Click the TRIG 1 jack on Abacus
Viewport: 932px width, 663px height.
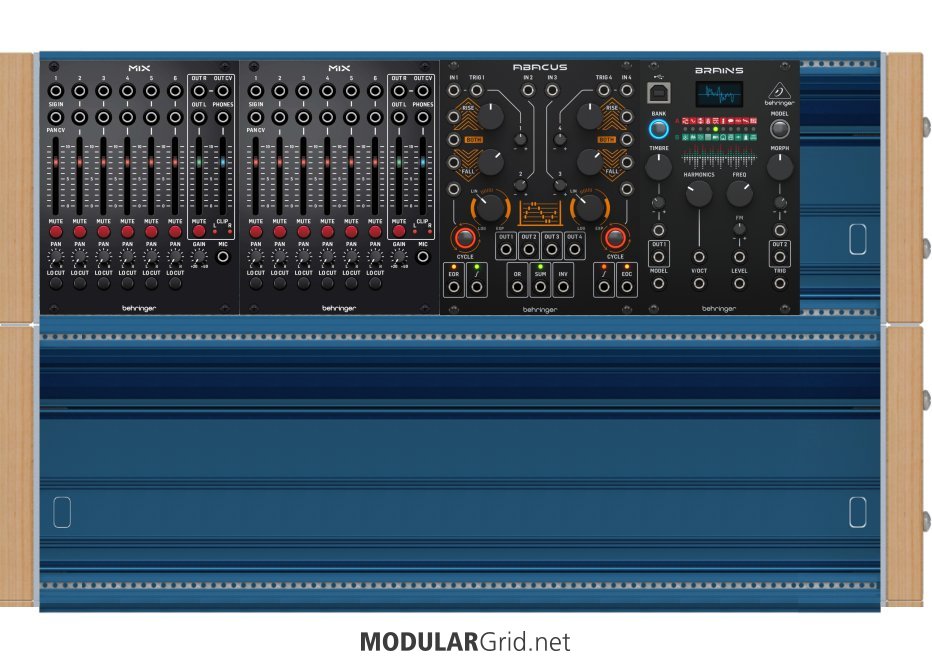[x=477, y=90]
